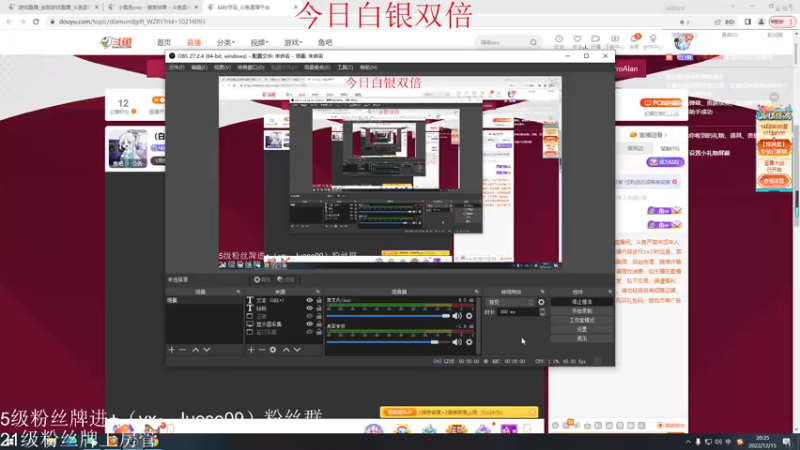Adjust the 时长 300 ms duration stepper
This screenshot has width=800, height=450.
point(542,312)
